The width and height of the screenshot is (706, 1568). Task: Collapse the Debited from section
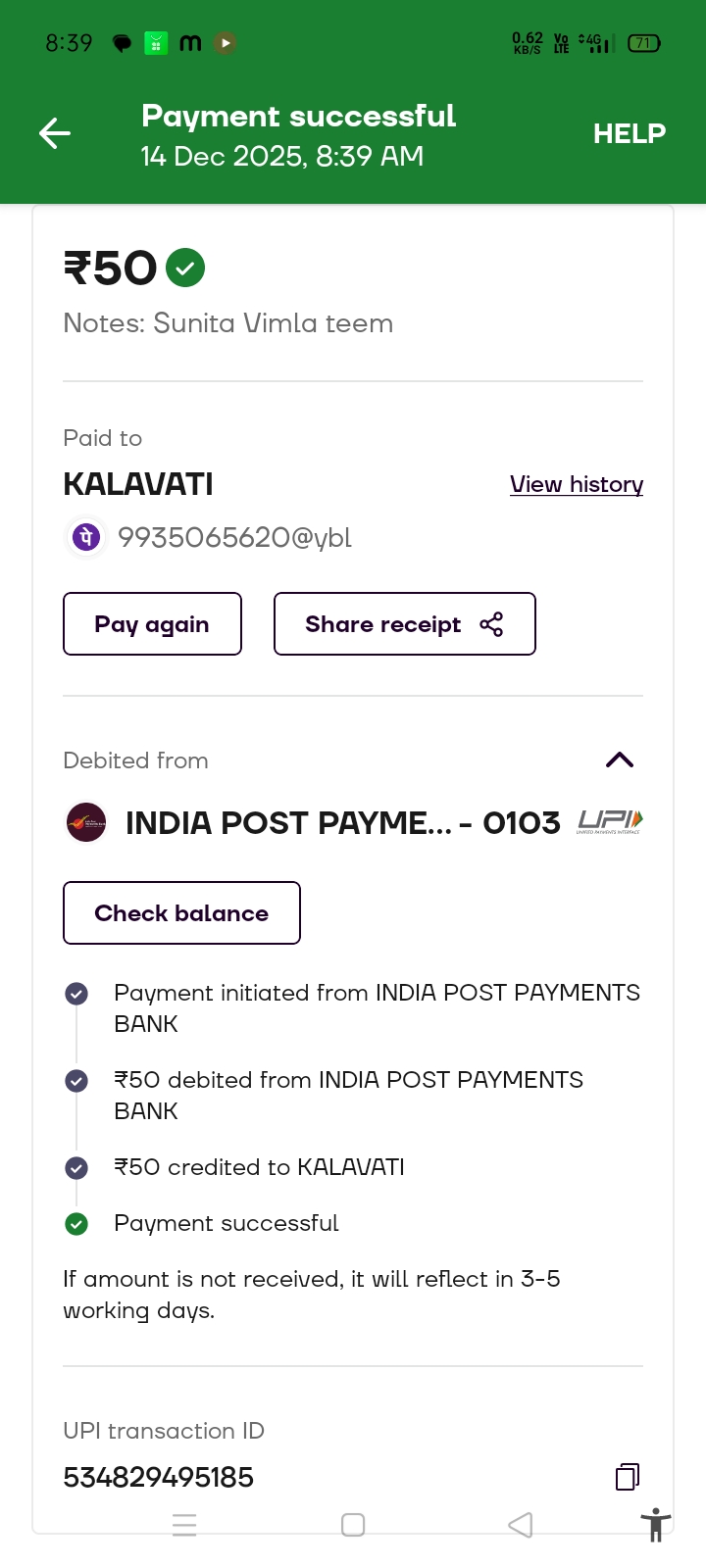coord(620,760)
